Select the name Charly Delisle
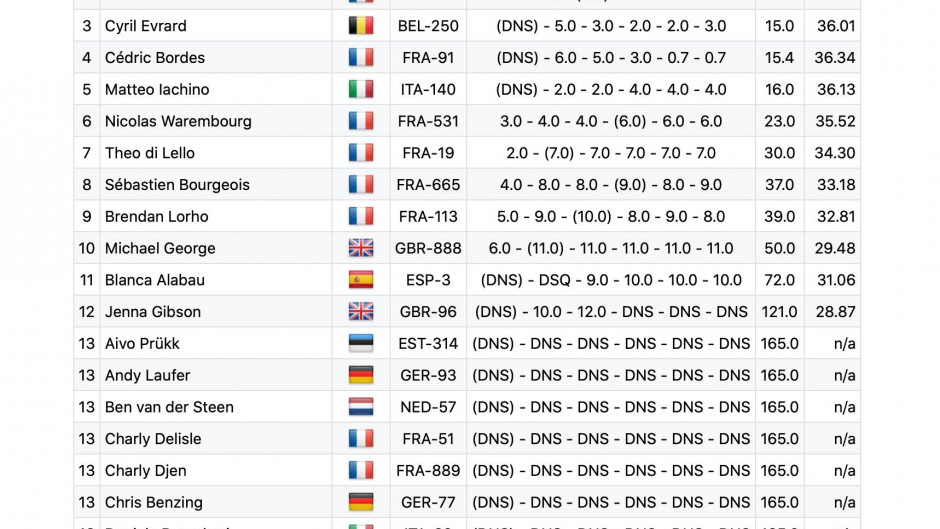Screen dimensions: 940x529 [x=153, y=439]
